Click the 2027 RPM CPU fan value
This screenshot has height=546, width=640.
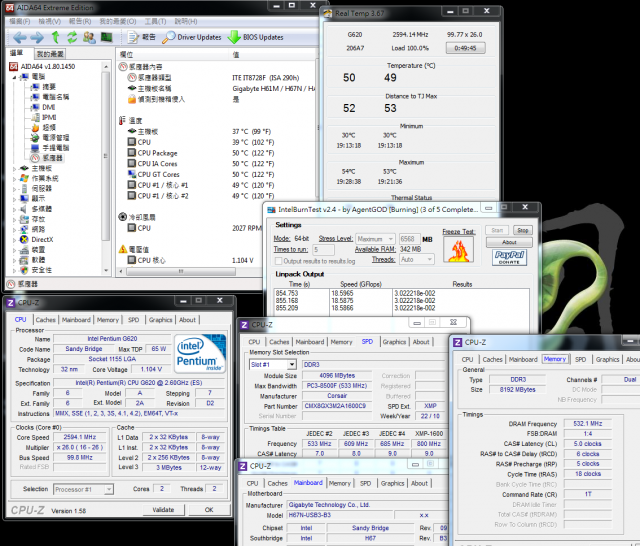(x=247, y=228)
